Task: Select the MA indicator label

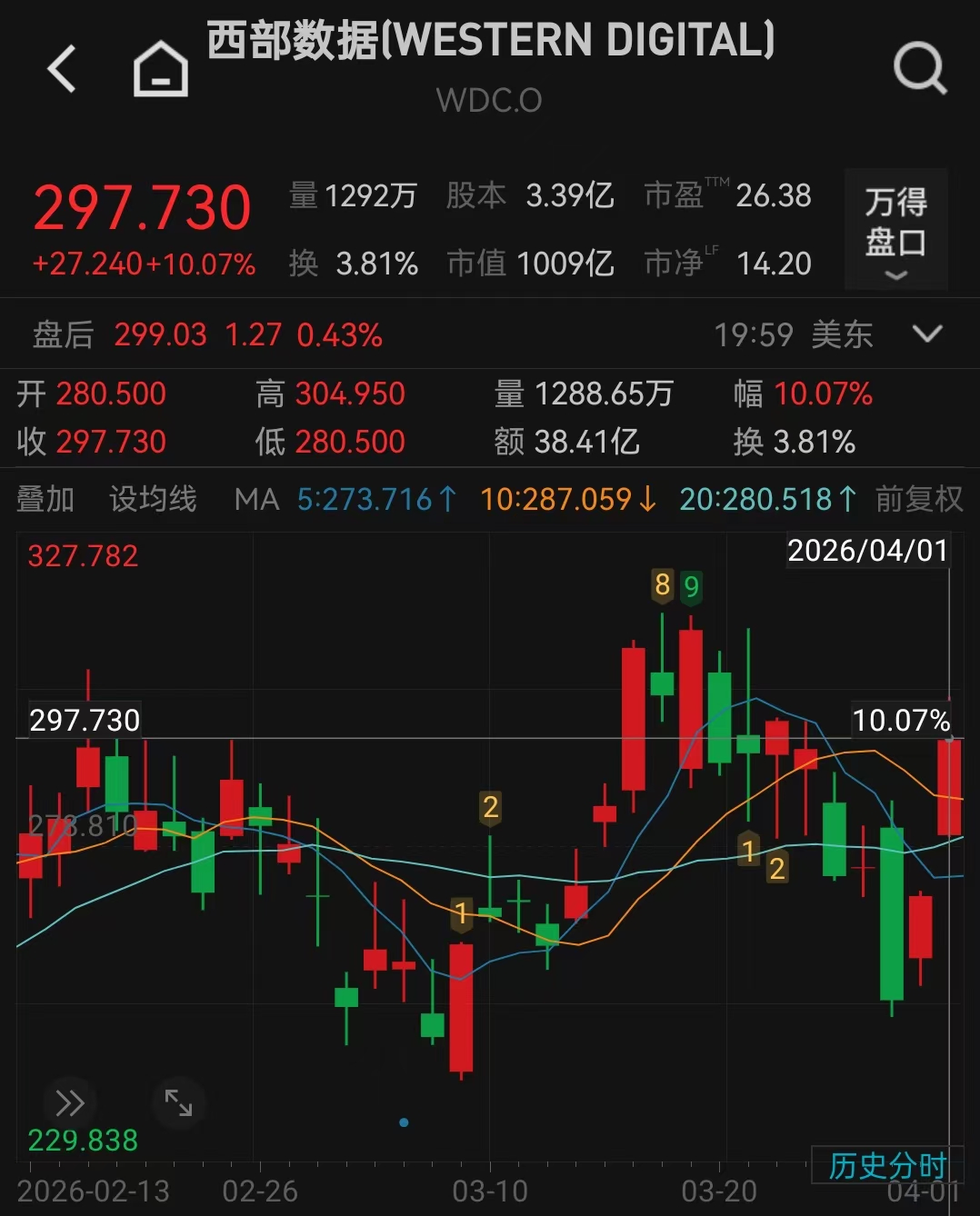Action: 256,499
